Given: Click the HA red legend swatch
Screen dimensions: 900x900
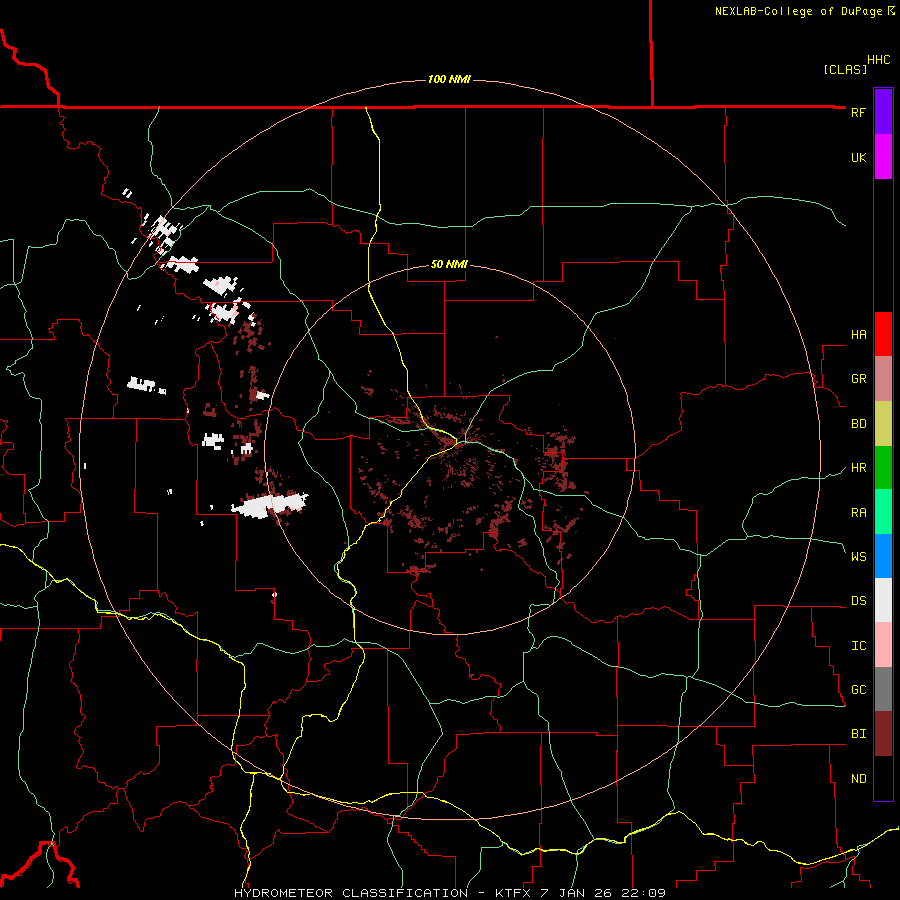Looking at the screenshot, I should [883, 334].
